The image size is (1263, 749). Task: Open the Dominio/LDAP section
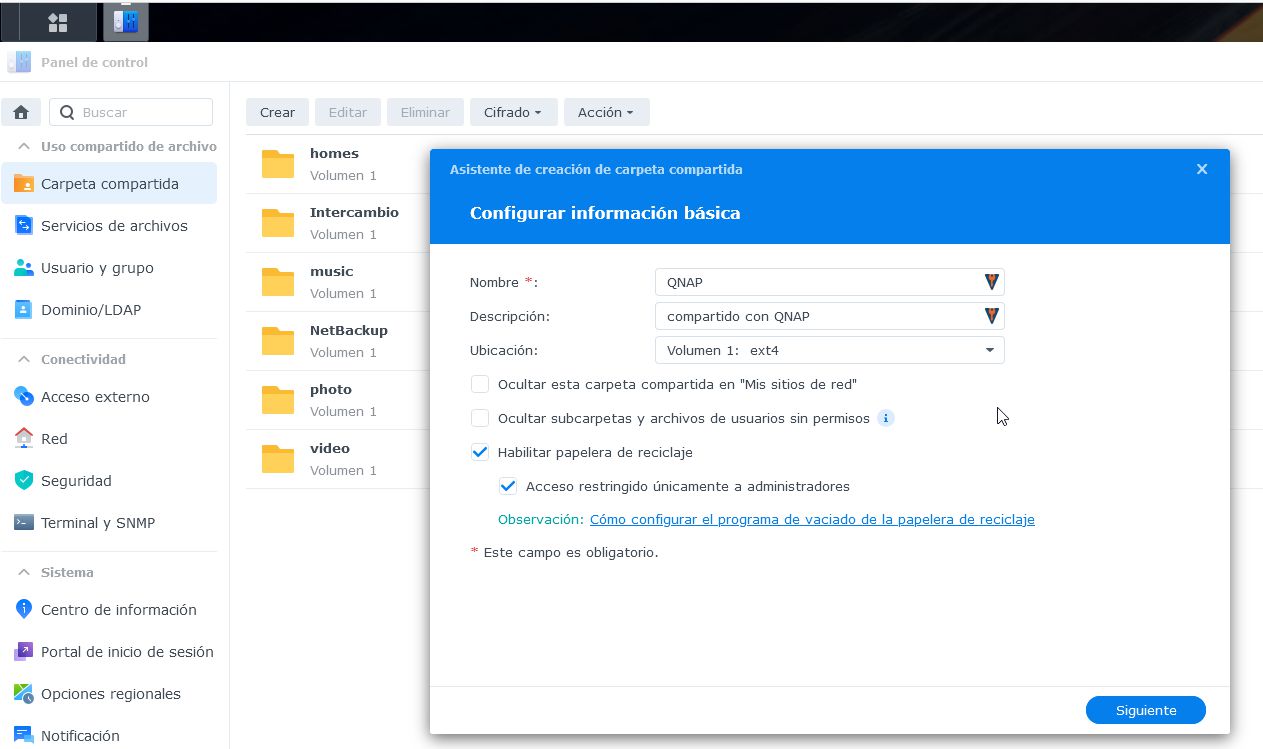tap(90, 310)
